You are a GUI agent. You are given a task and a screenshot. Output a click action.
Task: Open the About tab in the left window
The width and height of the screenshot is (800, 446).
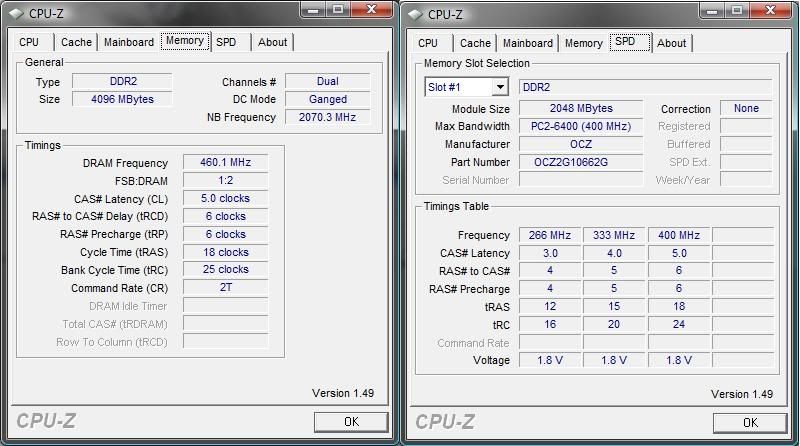[272, 42]
